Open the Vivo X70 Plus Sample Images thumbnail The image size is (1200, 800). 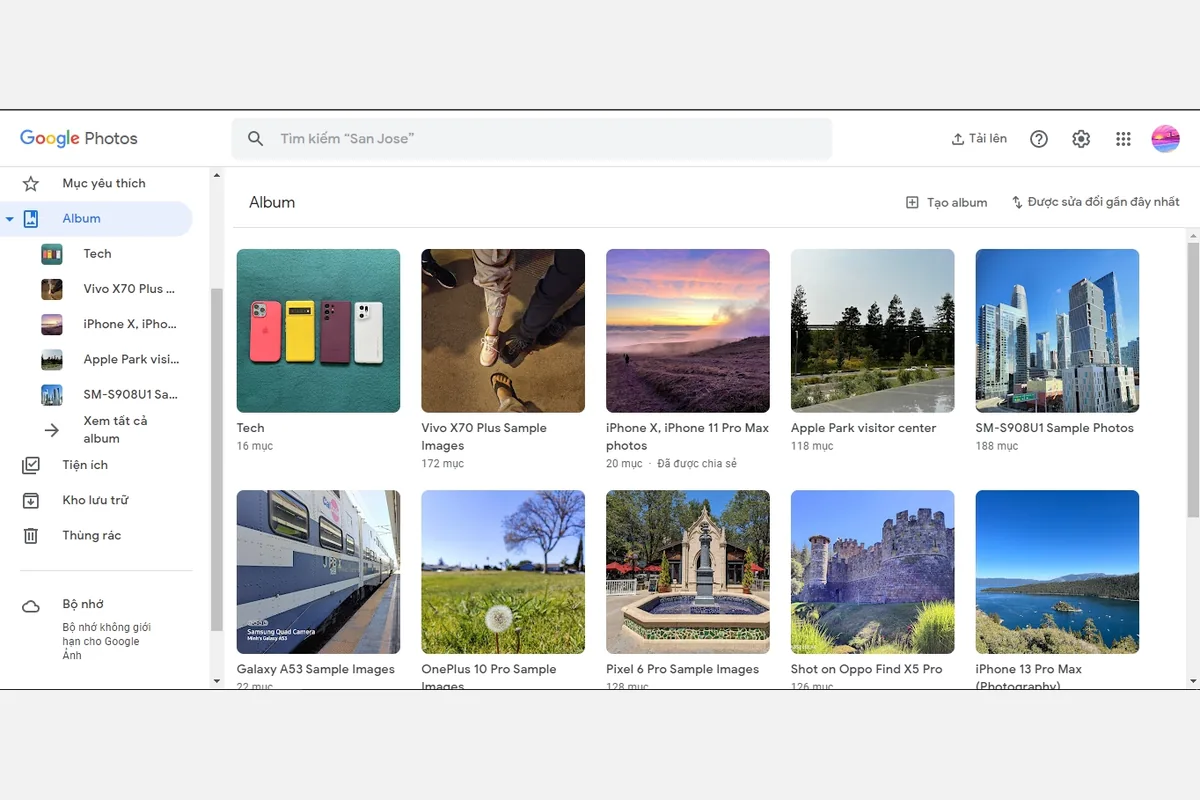(503, 331)
